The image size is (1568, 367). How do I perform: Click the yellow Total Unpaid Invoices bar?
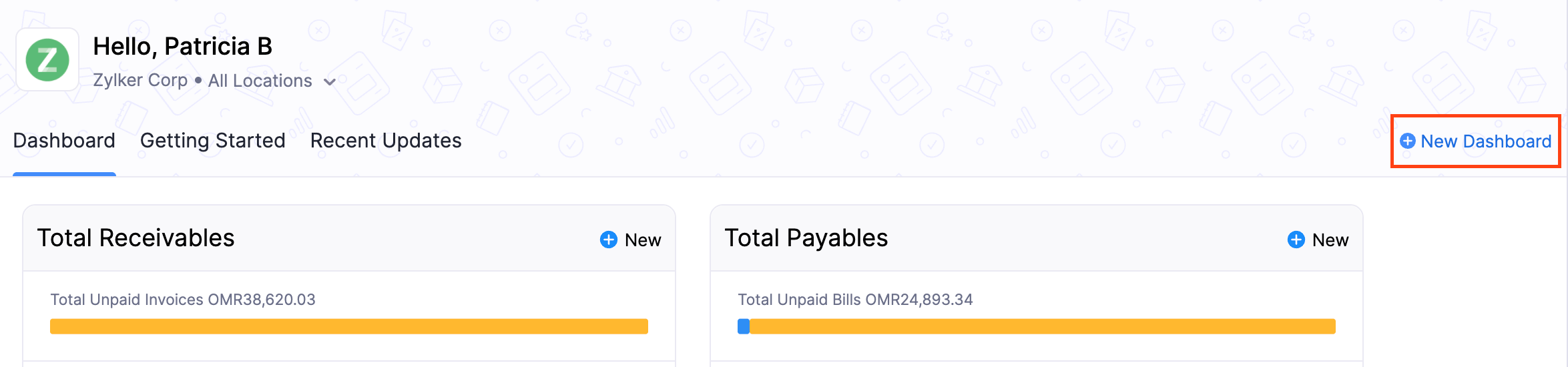348,326
